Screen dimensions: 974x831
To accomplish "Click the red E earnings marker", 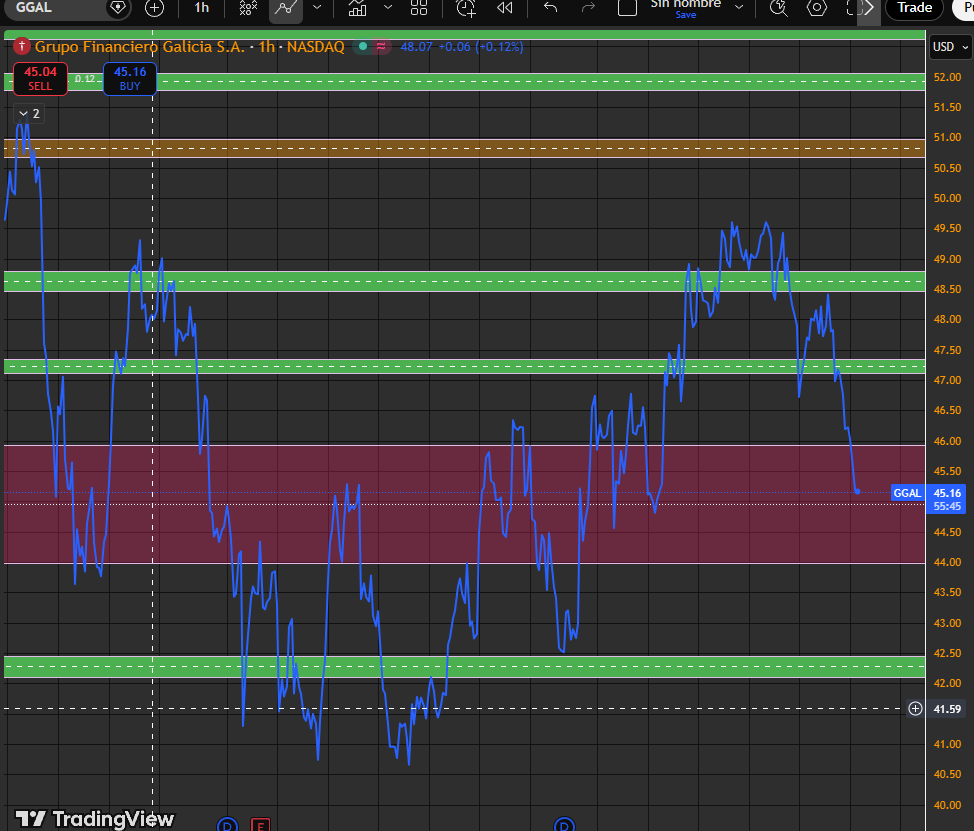I will point(260,824).
